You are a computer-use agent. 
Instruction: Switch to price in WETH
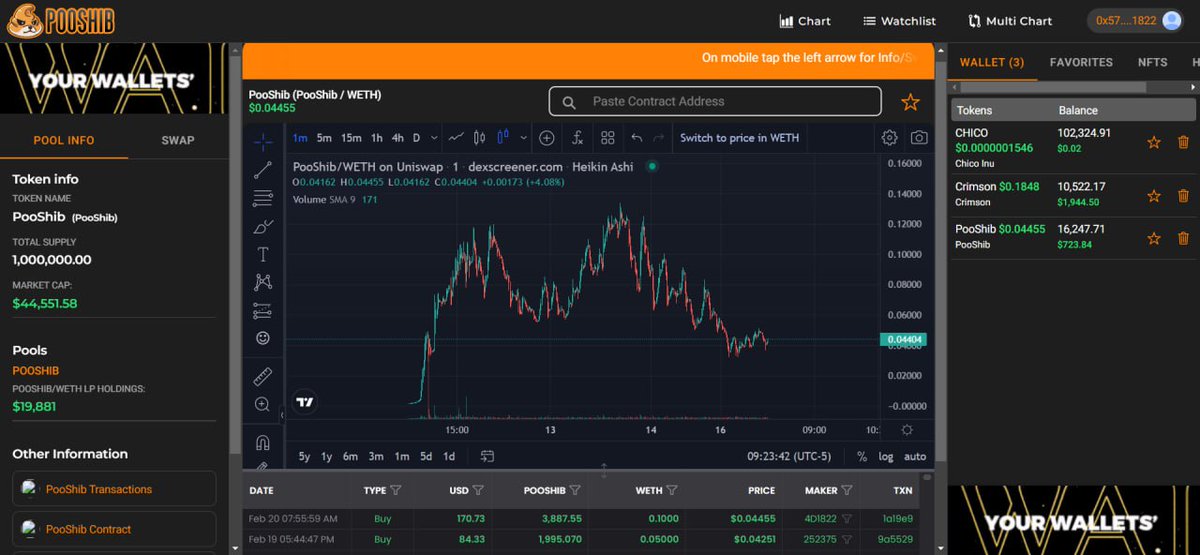tap(739, 137)
